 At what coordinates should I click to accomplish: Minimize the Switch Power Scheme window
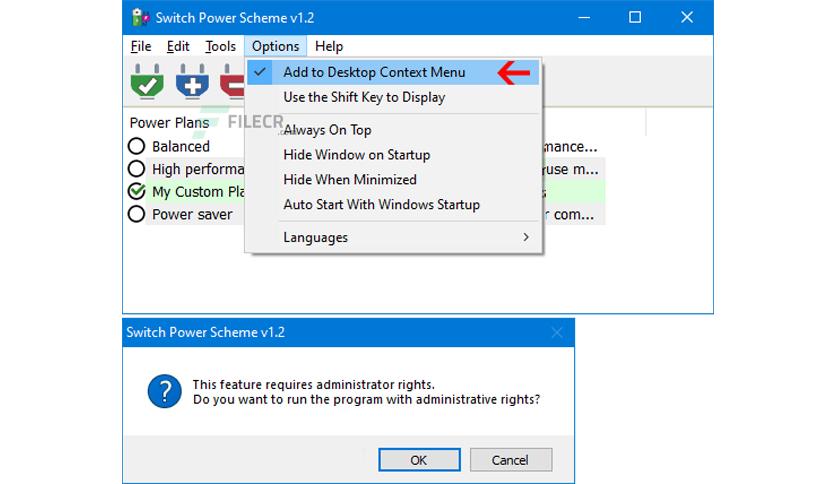[584, 18]
